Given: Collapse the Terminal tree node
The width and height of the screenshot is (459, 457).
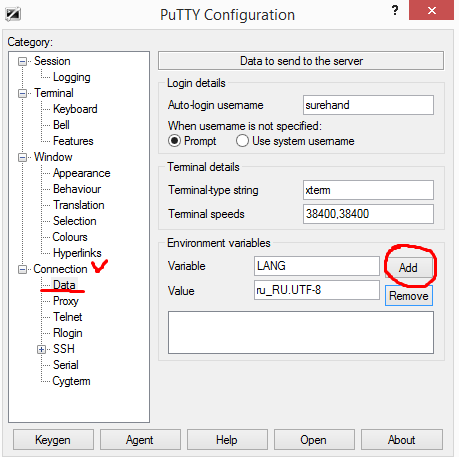Looking at the screenshot, I should (22, 93).
